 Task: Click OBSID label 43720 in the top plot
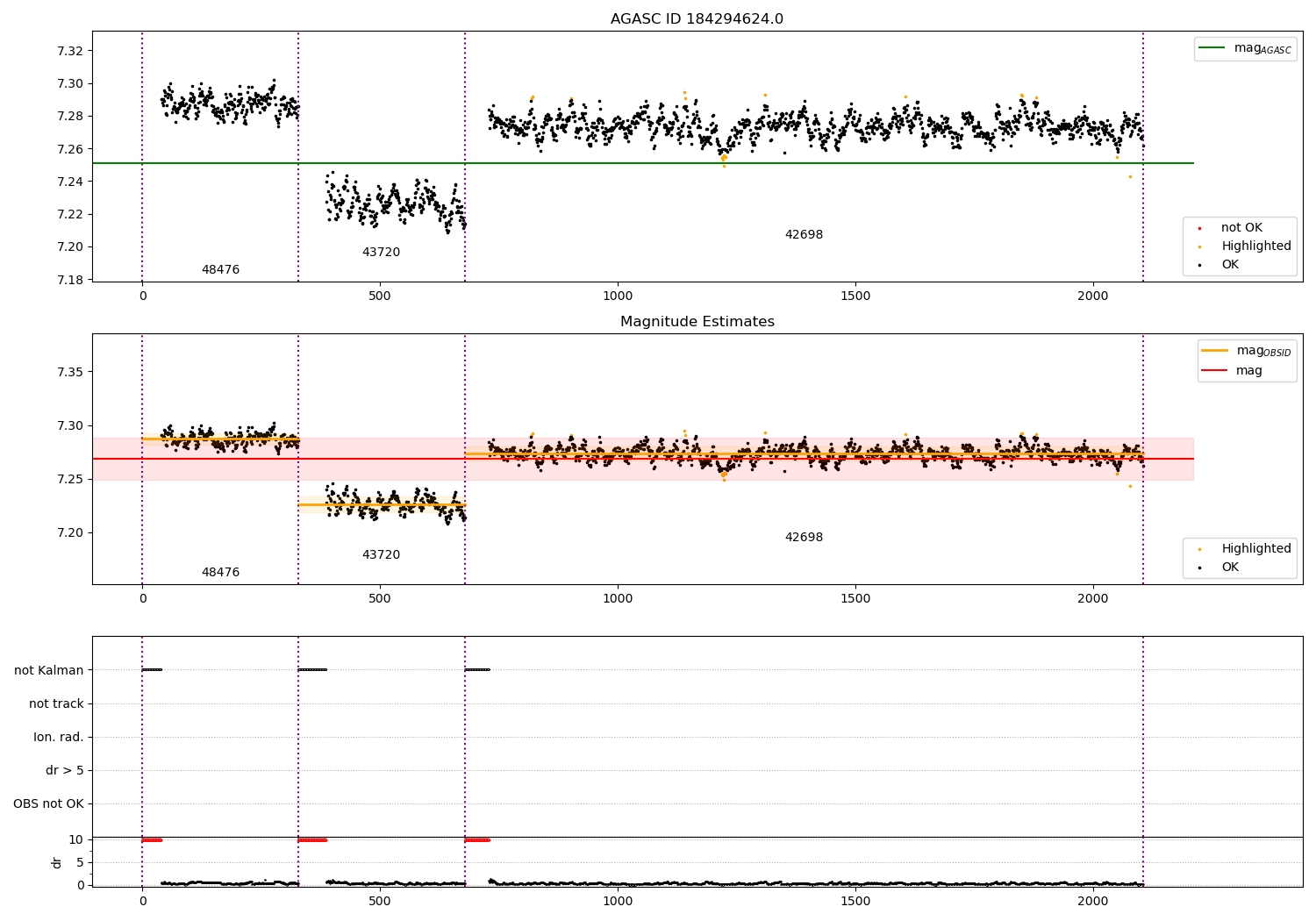click(x=381, y=253)
